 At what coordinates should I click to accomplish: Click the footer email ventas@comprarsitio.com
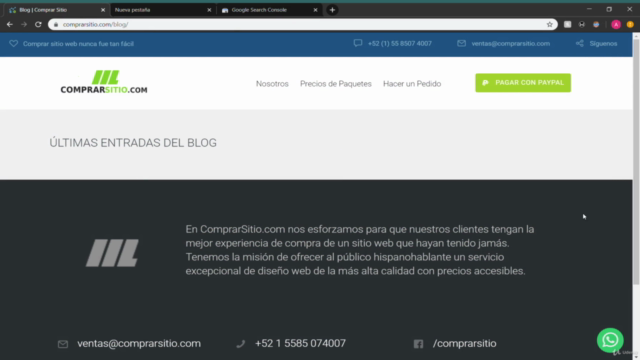point(139,343)
